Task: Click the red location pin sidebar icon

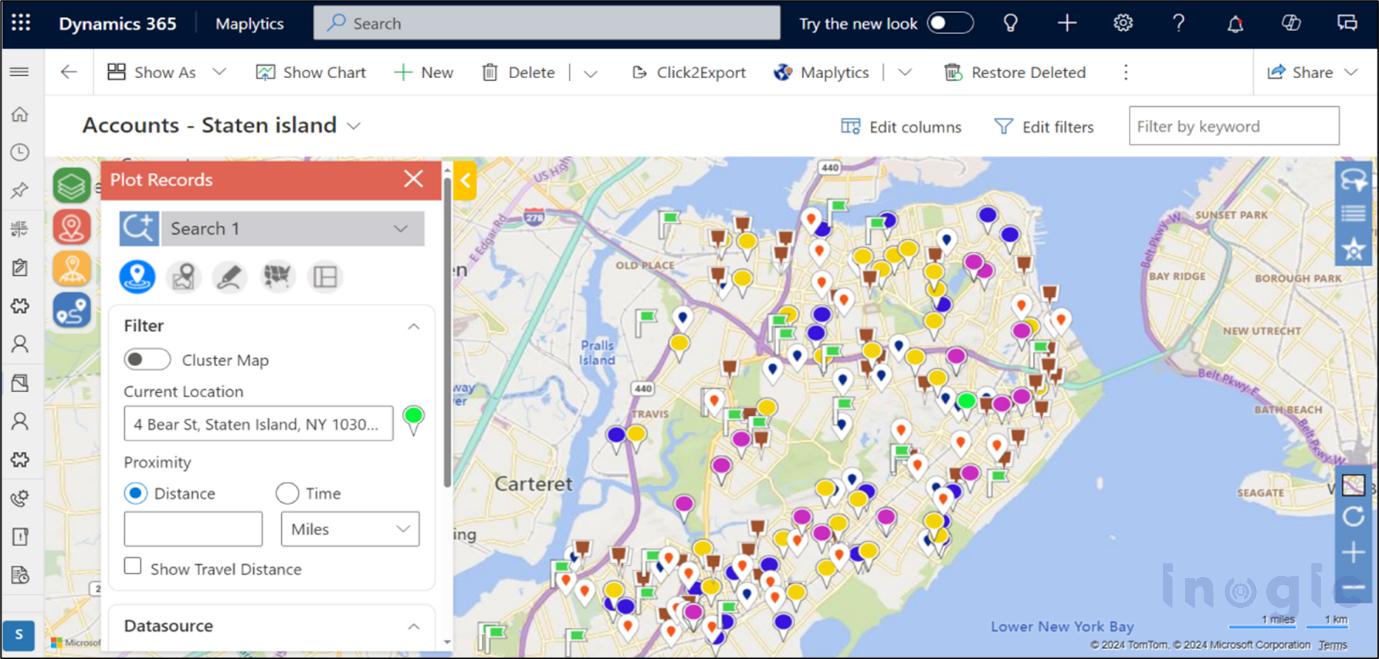Action: pos(72,228)
